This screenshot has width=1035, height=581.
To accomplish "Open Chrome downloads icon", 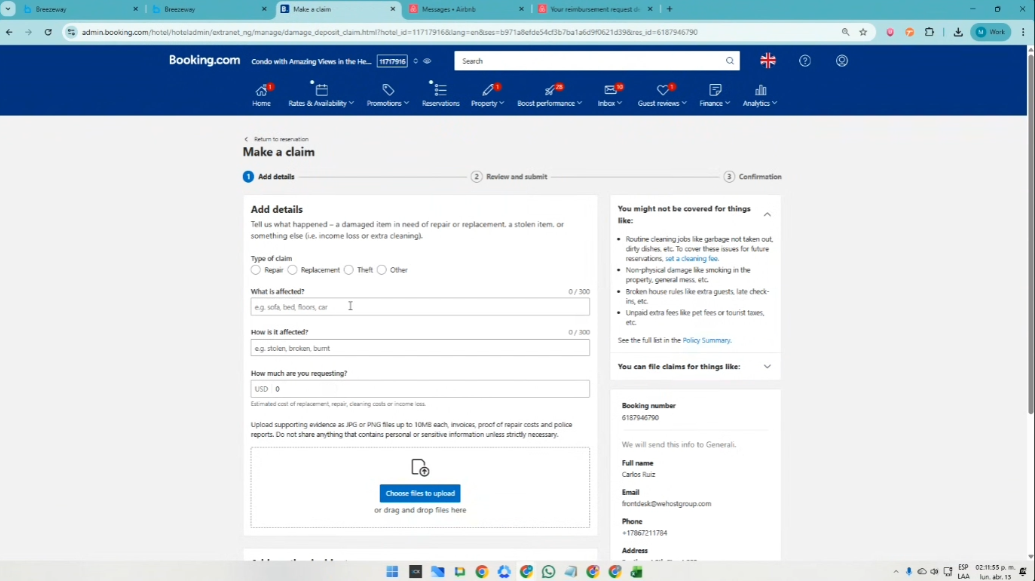I will pos(958,32).
